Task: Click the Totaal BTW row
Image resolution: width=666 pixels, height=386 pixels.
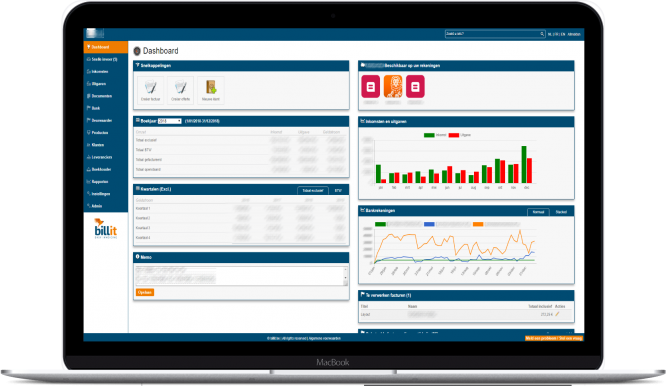Action: tap(241, 150)
